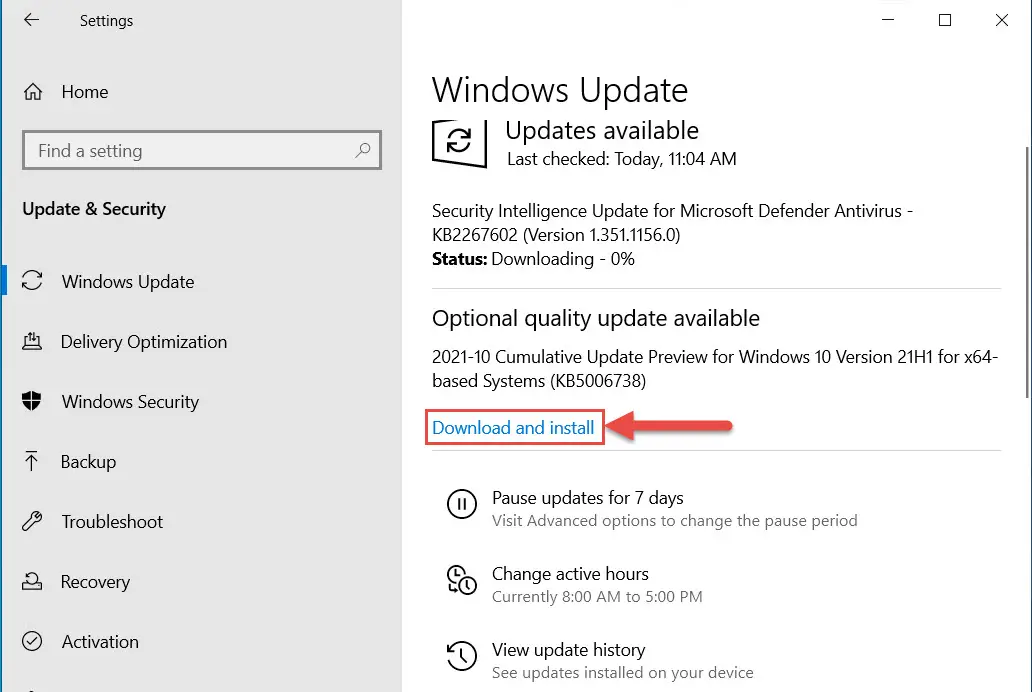Click the Delivery Optimization icon

tap(32, 341)
